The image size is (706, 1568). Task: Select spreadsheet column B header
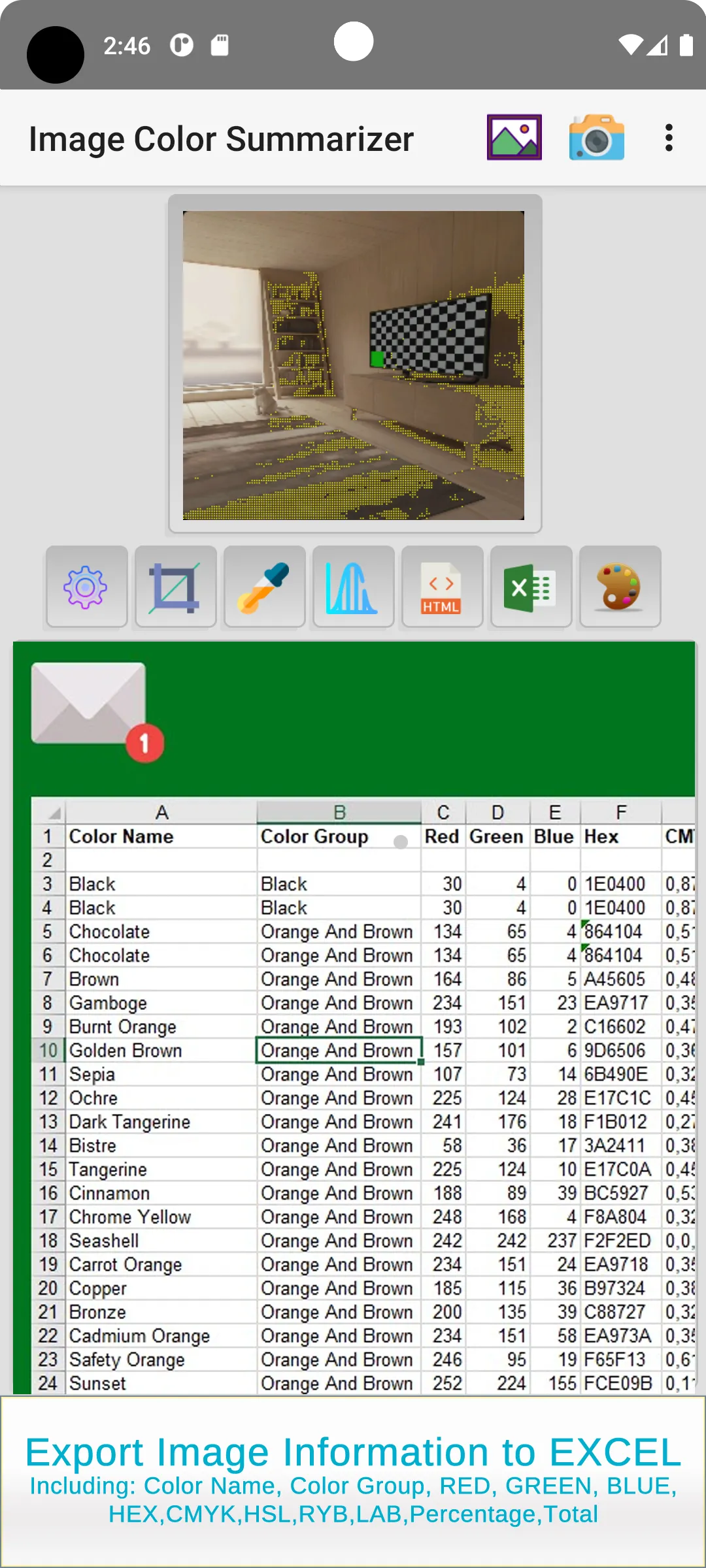(339, 812)
